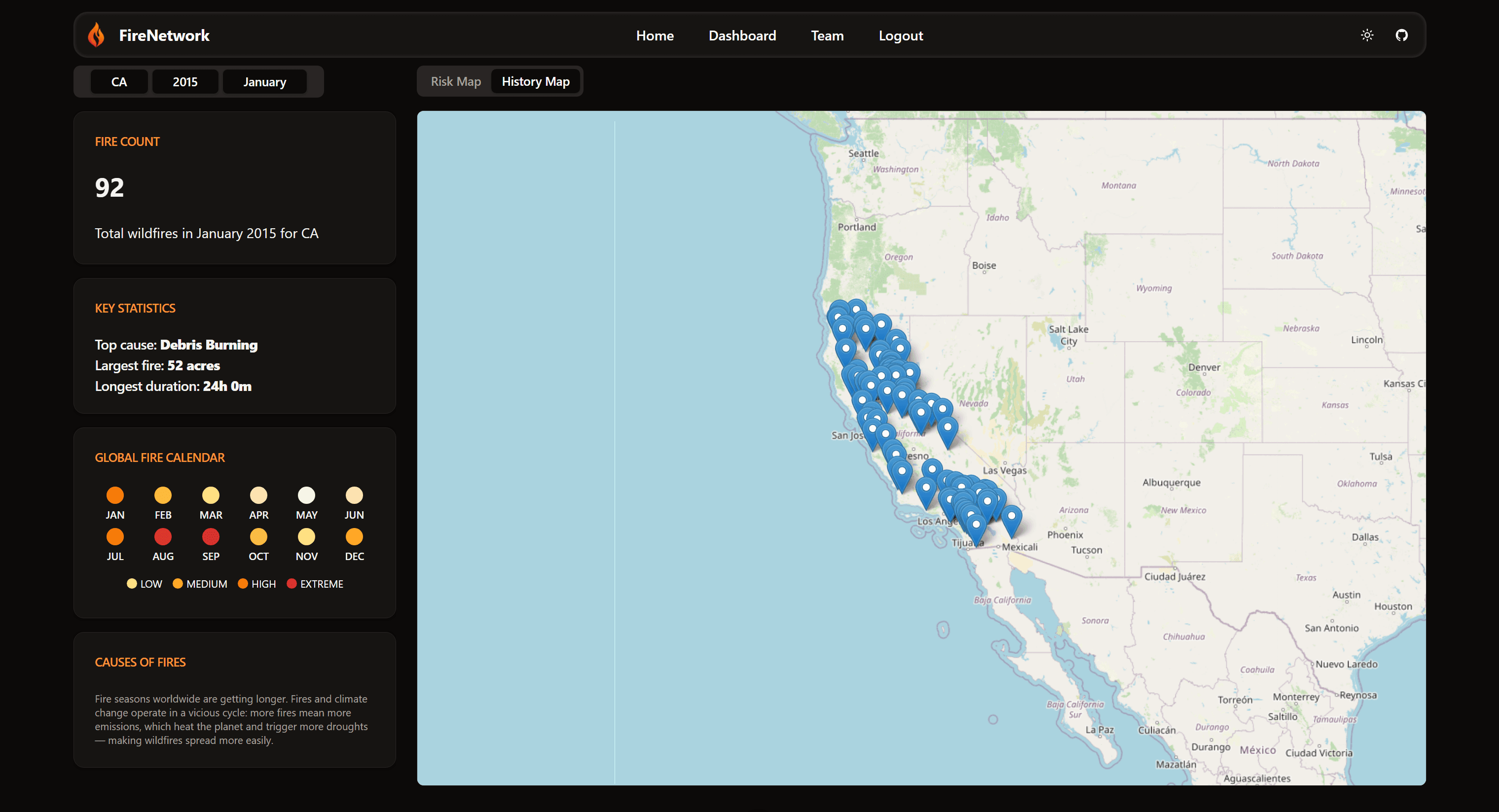Click the APR calendar dot

tap(258, 495)
